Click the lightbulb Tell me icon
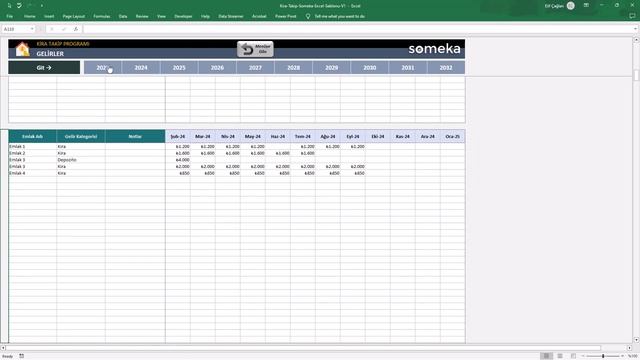Screen dimensions: 640x360 pos(308,16)
